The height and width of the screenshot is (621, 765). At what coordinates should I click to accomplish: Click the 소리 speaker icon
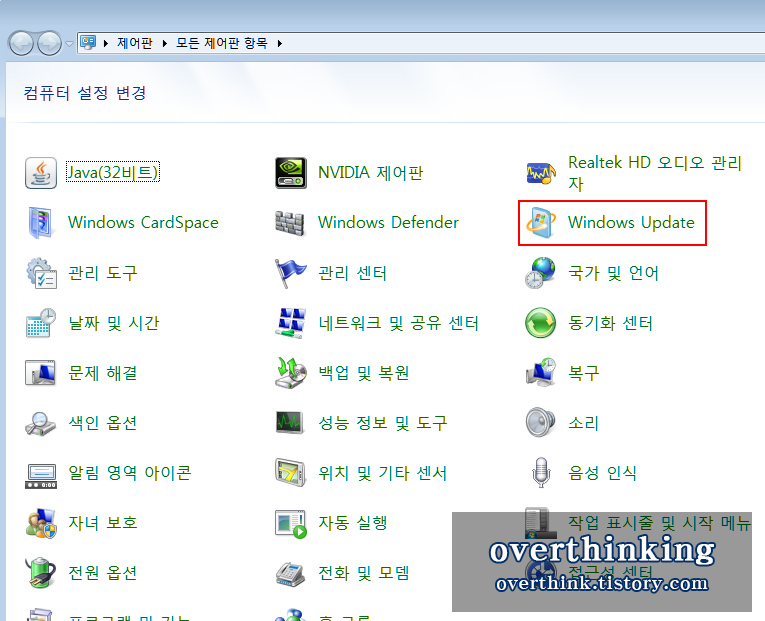pyautogui.click(x=541, y=422)
